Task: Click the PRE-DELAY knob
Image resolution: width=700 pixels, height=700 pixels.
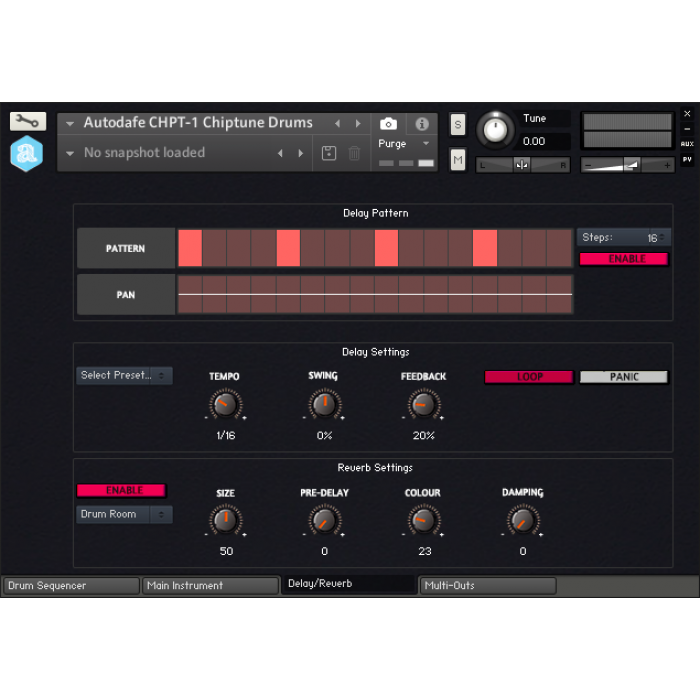Action: tap(325, 521)
